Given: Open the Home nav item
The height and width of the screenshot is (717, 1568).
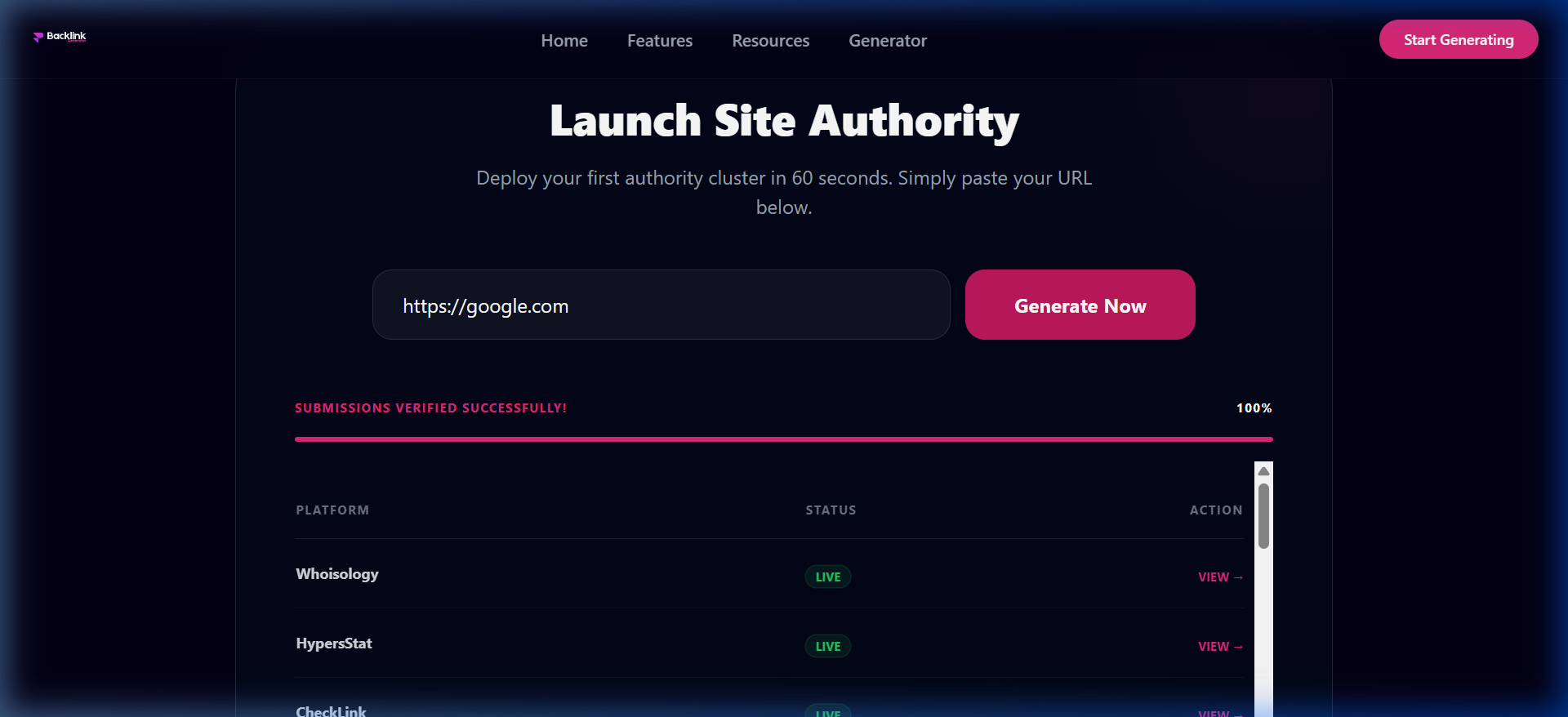Looking at the screenshot, I should point(564,41).
